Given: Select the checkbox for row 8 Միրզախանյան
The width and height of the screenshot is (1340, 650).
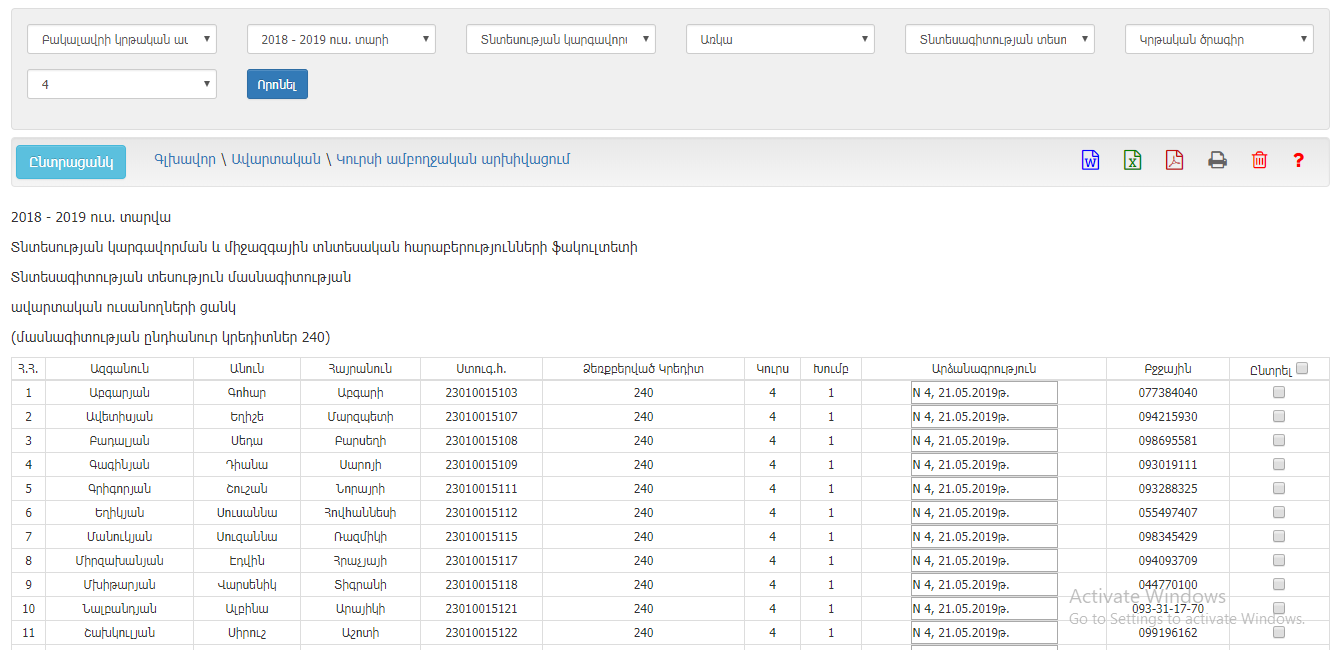Looking at the screenshot, I should click(1278, 561).
